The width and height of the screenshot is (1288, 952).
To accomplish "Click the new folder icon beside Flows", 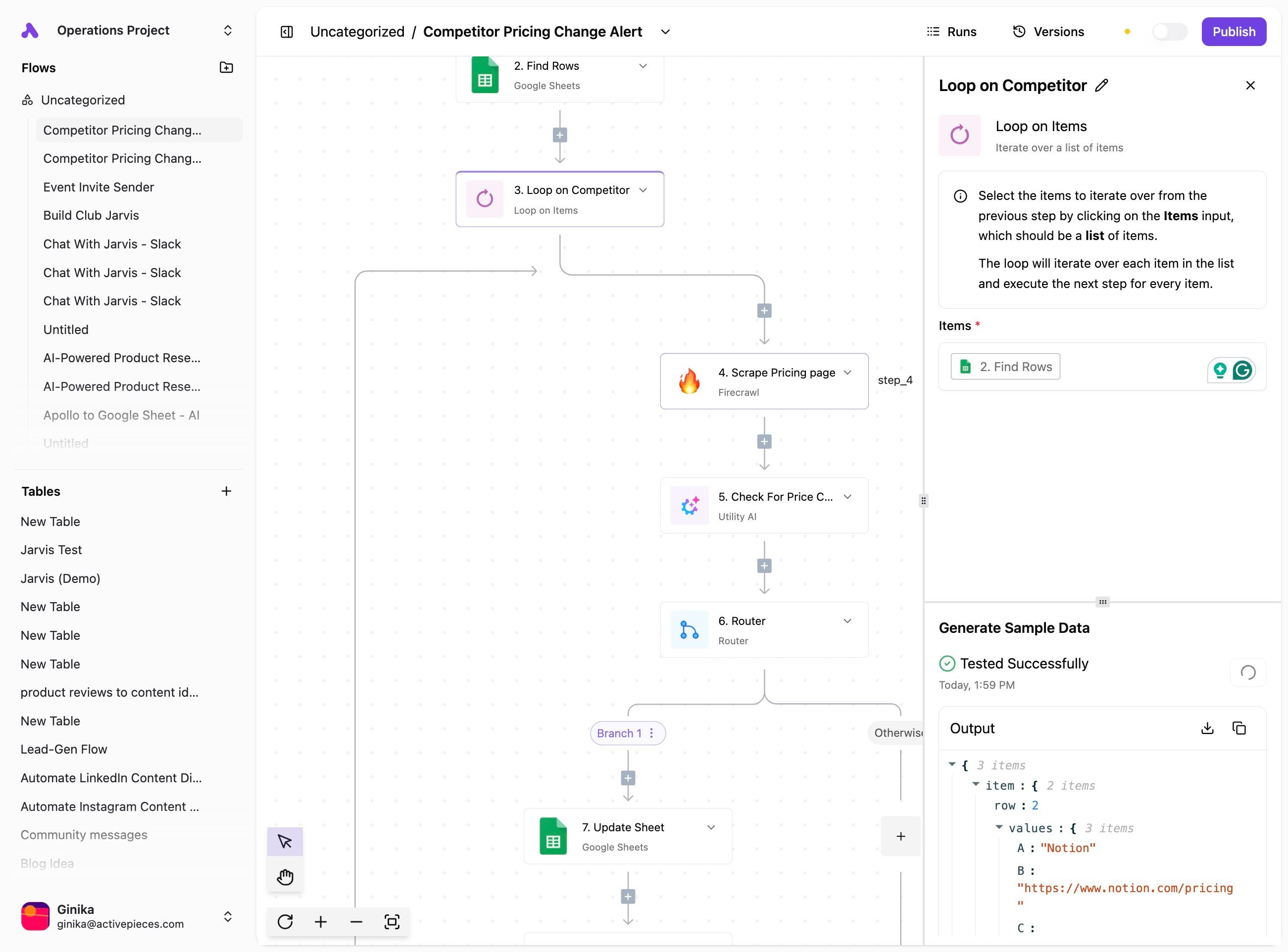I will [x=226, y=67].
